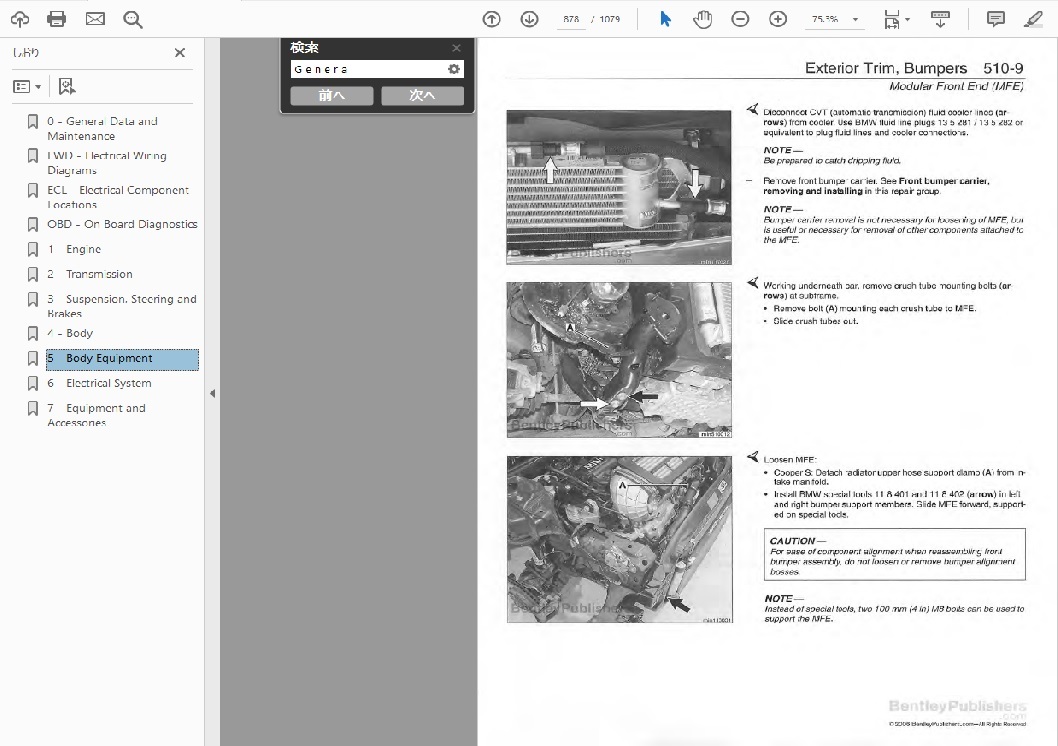The height and width of the screenshot is (746, 1058).
Task: Click the zoom in plus icon
Action: pos(778,19)
